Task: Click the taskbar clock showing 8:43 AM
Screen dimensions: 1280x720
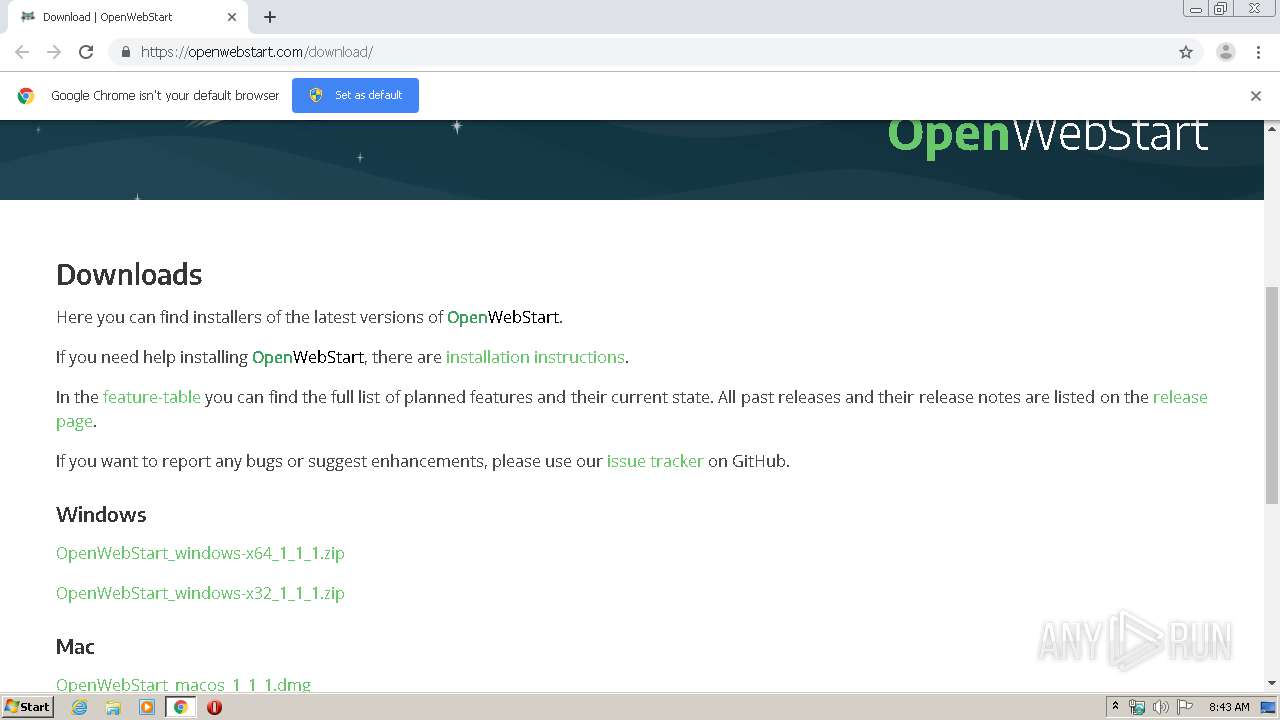Action: tap(1229, 707)
